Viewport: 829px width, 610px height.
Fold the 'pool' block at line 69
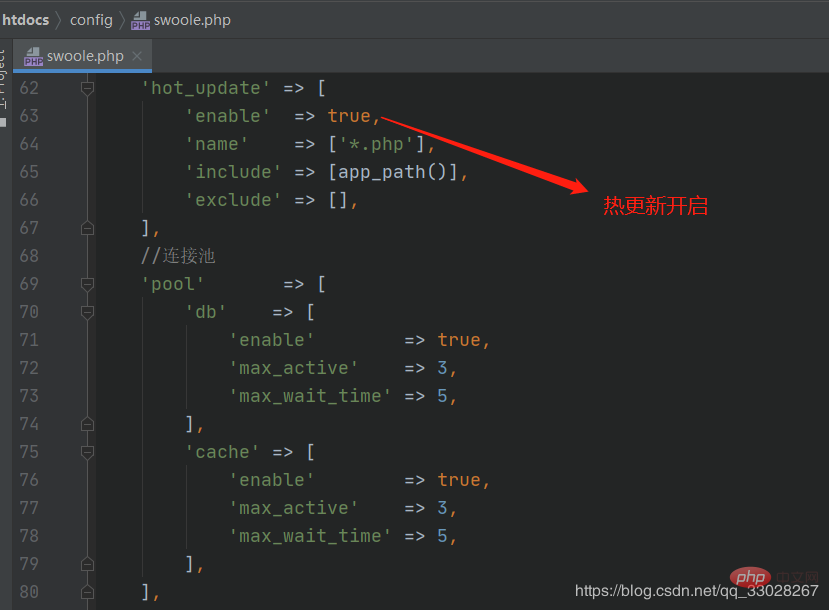click(87, 284)
